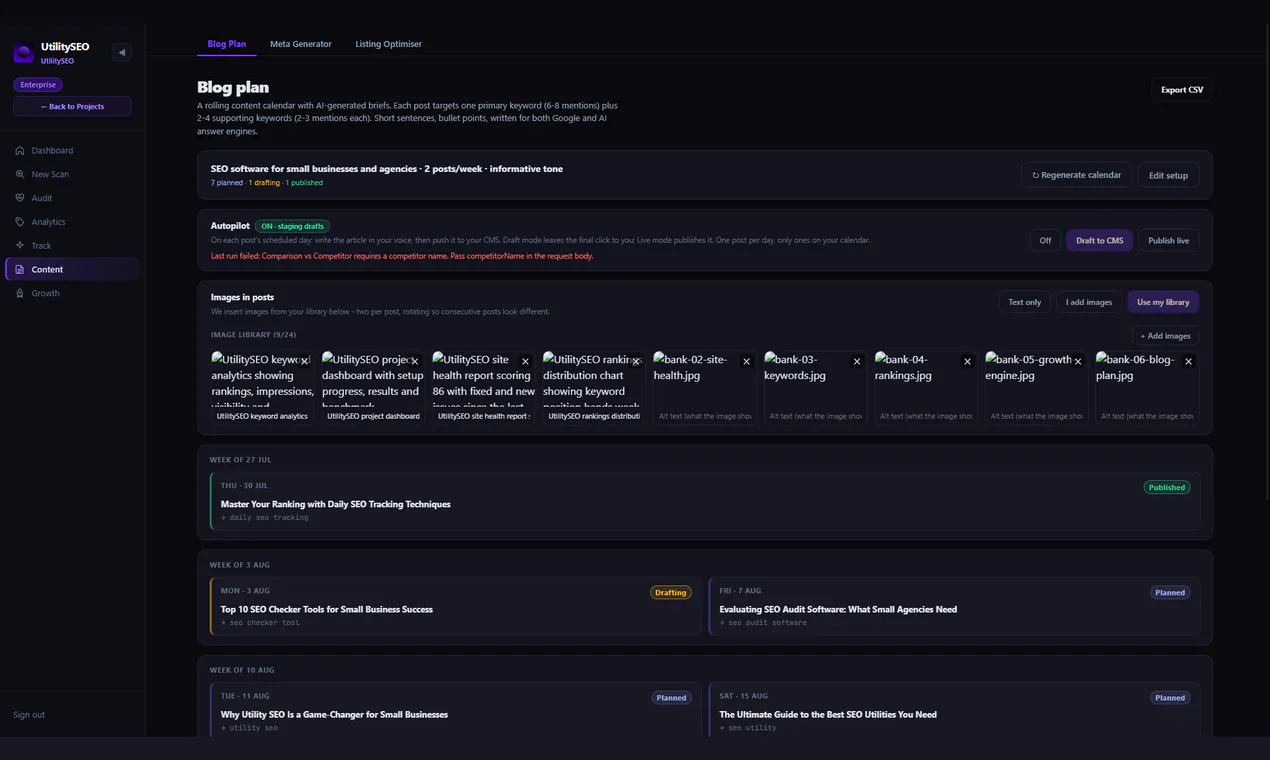Turn Autopilot Off
The width and height of the screenshot is (1270, 760).
[1045, 241]
